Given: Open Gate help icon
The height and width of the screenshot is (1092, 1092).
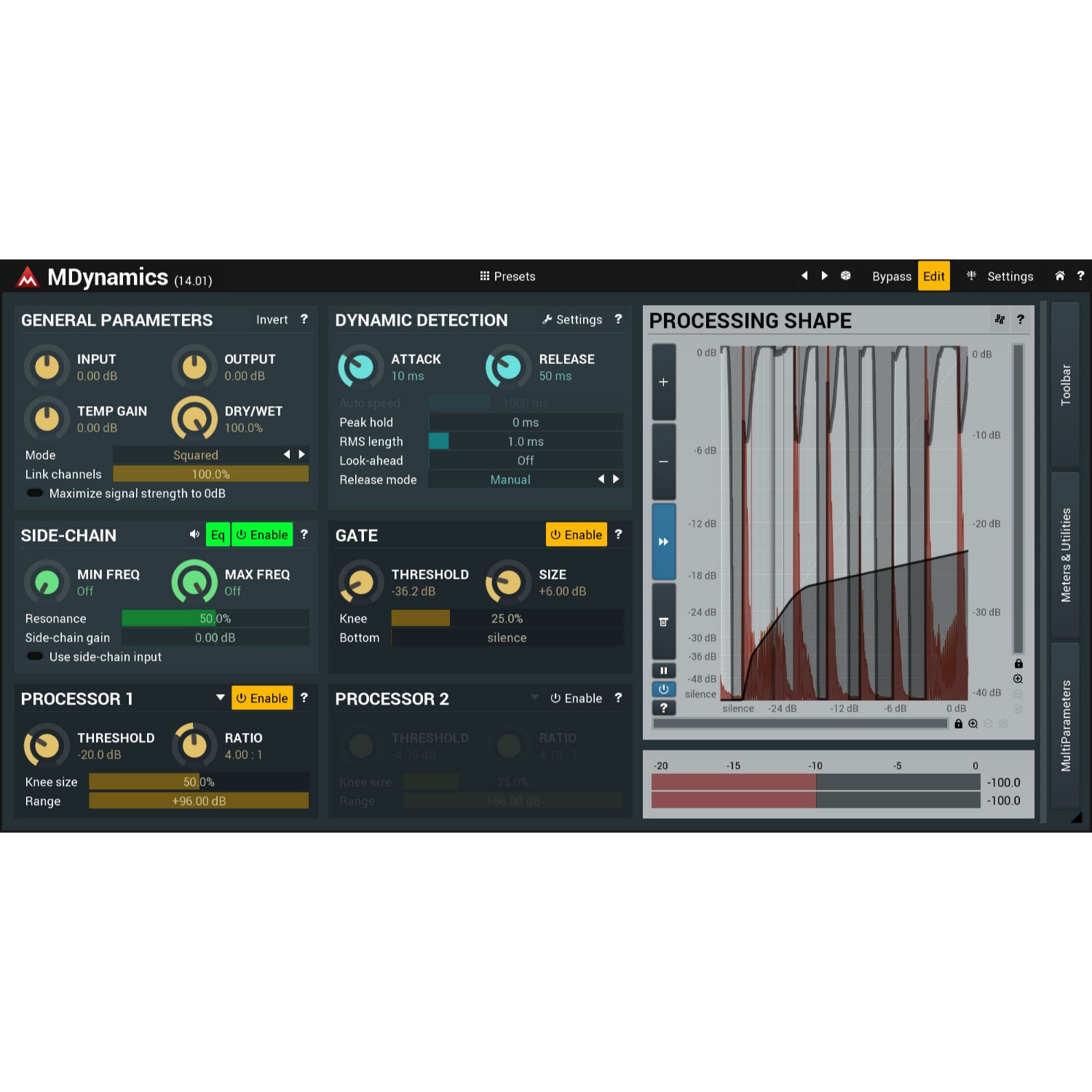Looking at the screenshot, I should point(618,534).
